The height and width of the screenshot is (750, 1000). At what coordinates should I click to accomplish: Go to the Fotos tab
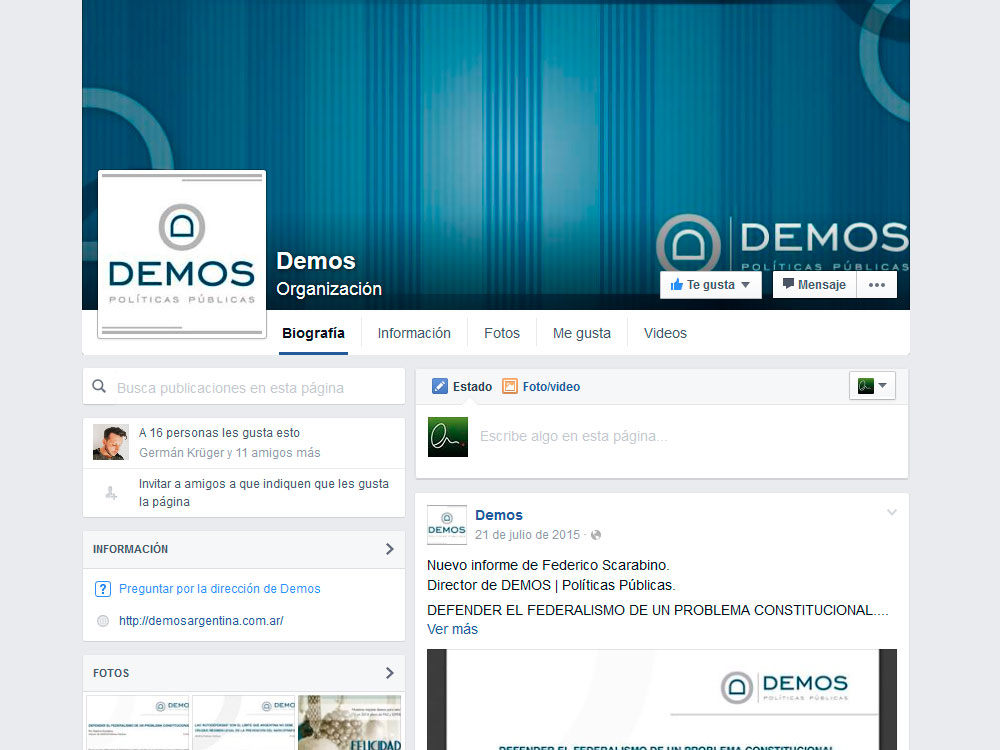[x=502, y=333]
